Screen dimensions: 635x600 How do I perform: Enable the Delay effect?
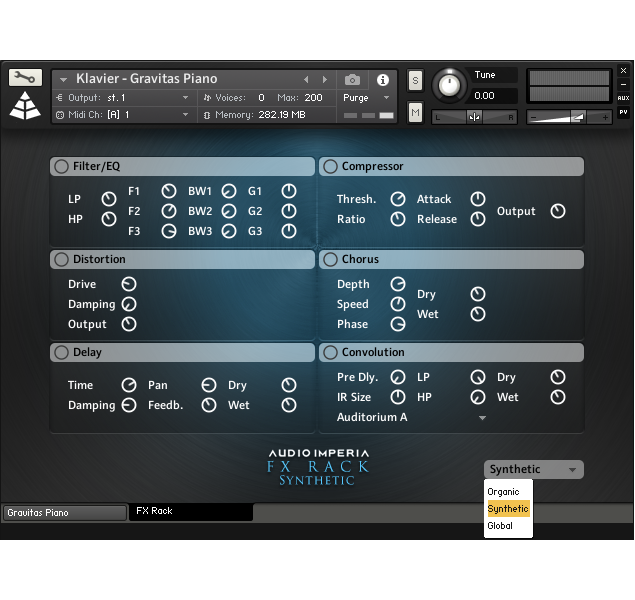pos(61,352)
